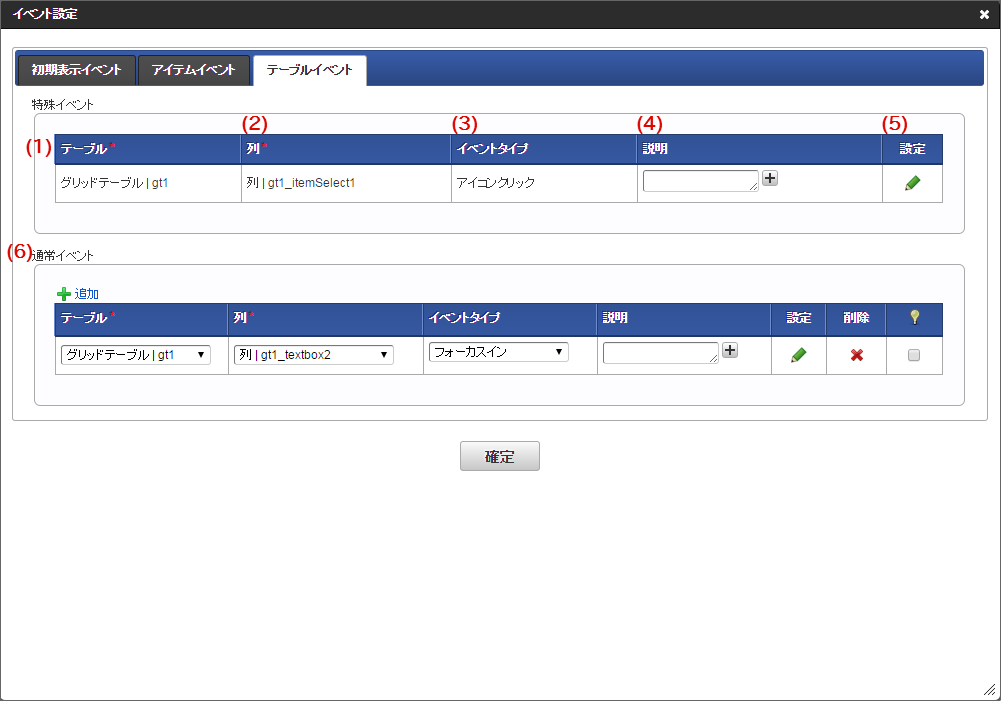The height and width of the screenshot is (701, 1001).
Task: Click the green plus add icon
Action: pos(64,294)
